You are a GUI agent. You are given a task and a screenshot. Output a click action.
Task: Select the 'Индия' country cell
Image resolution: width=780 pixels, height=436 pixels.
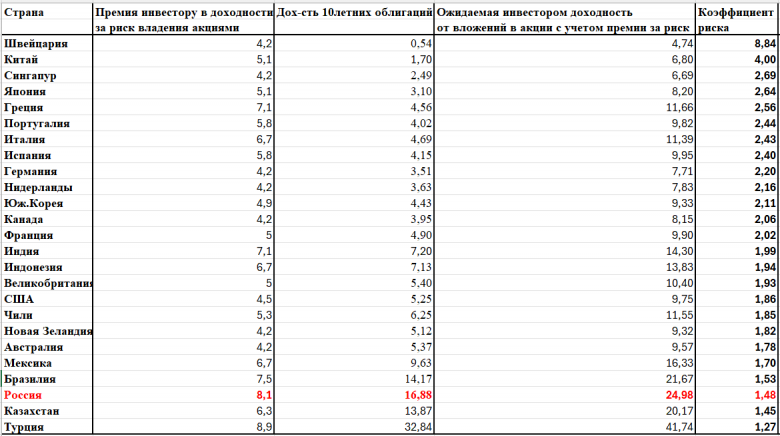point(21,251)
